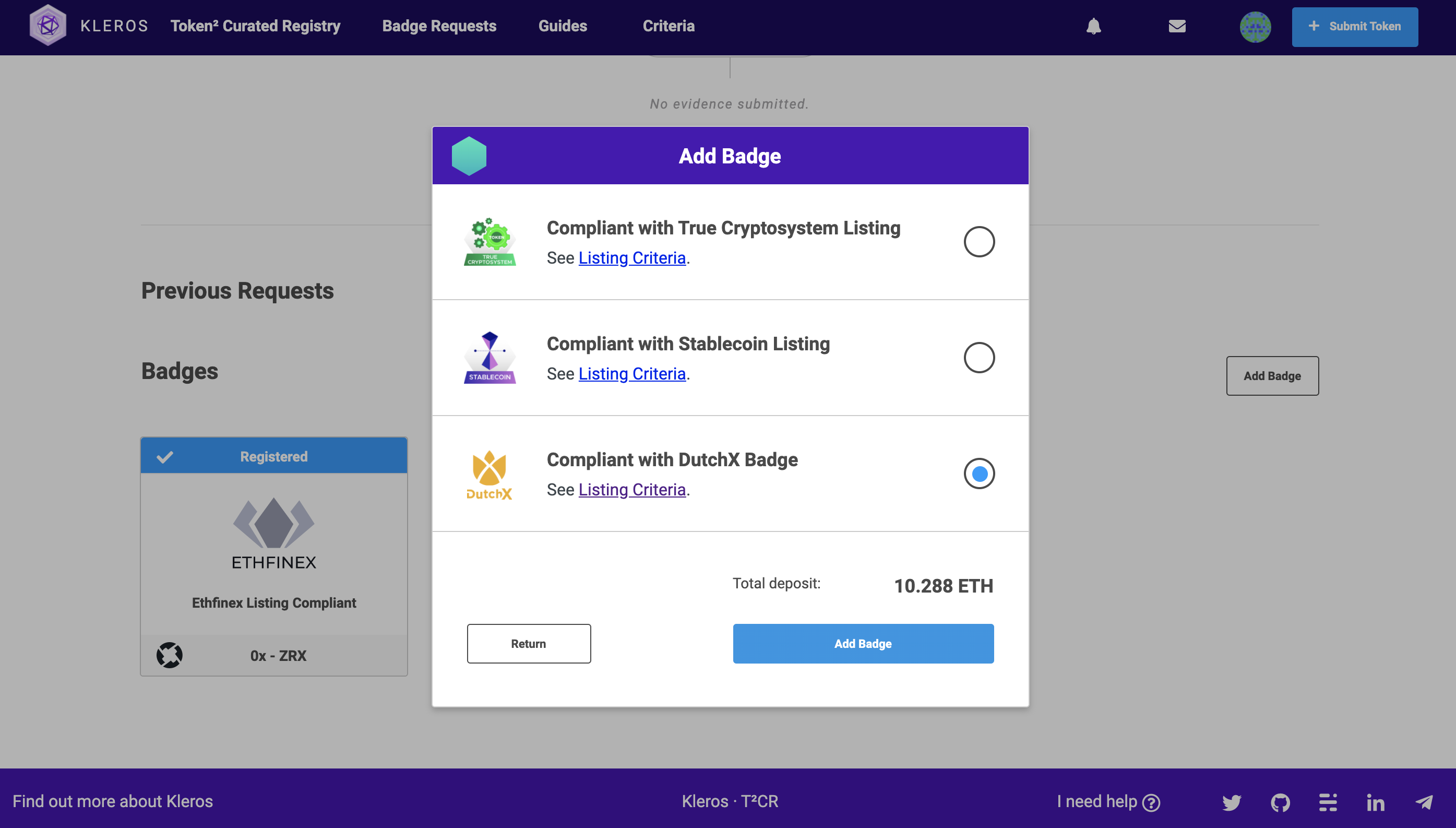Viewport: 1456px width, 828px height.
Task: Select Stablecoin Listing radio button
Action: (978, 358)
